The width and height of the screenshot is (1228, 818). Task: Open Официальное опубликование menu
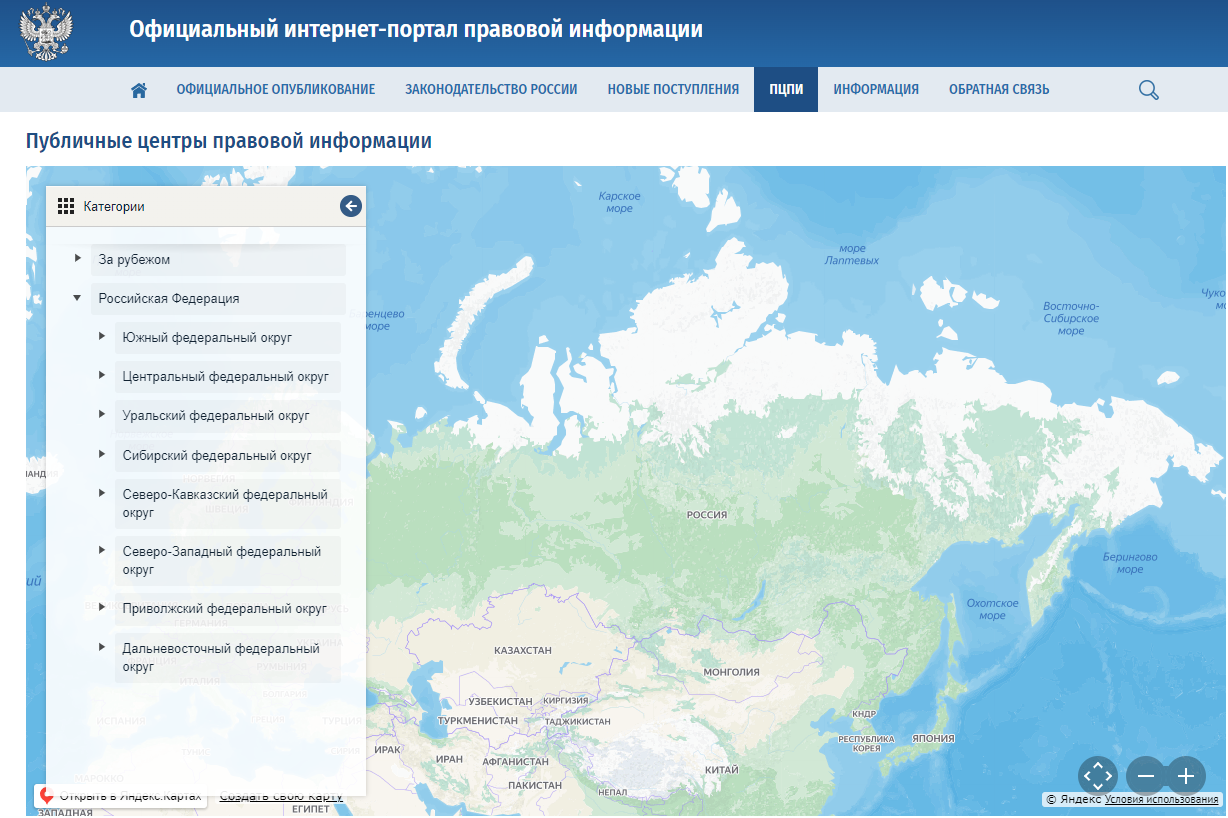tap(276, 90)
